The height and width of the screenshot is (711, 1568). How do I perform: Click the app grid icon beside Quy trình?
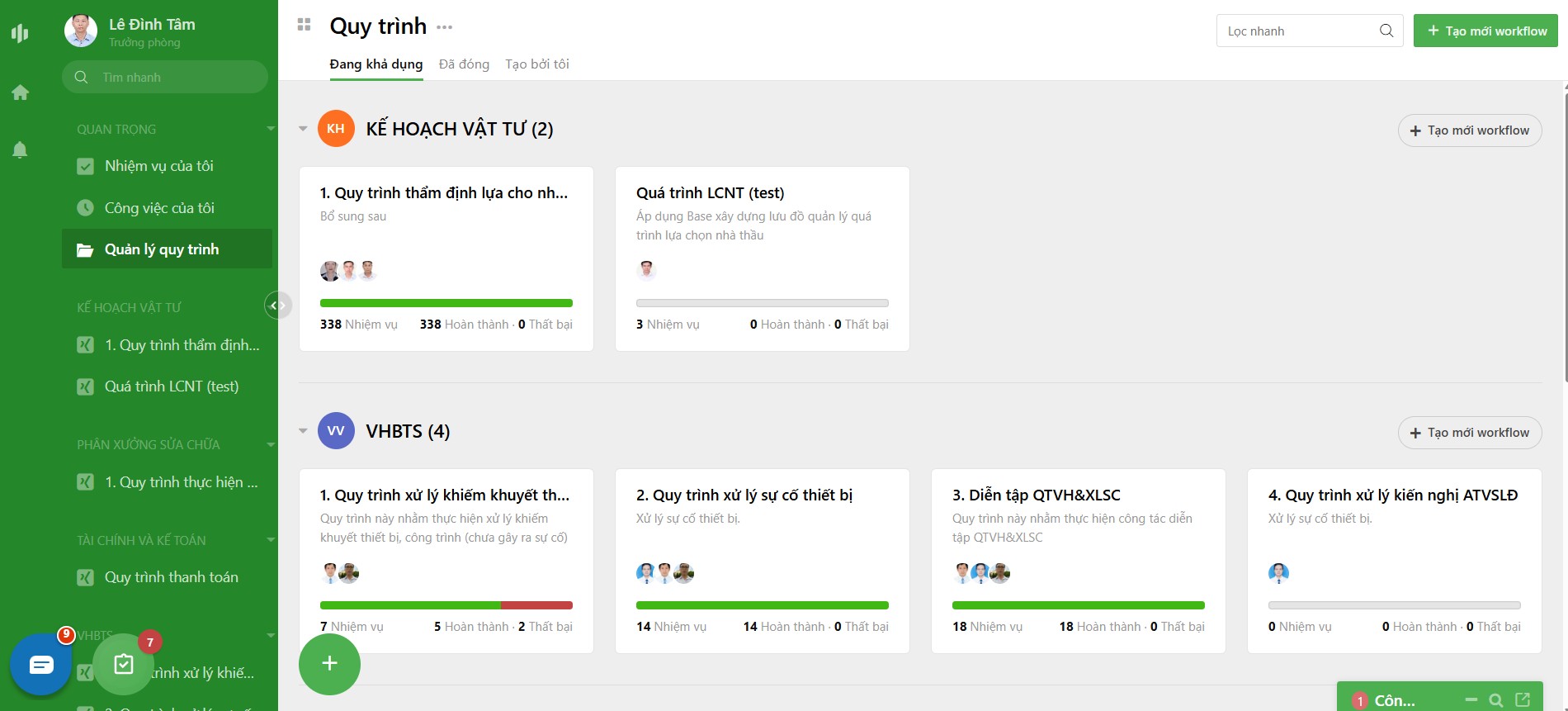[x=304, y=26]
